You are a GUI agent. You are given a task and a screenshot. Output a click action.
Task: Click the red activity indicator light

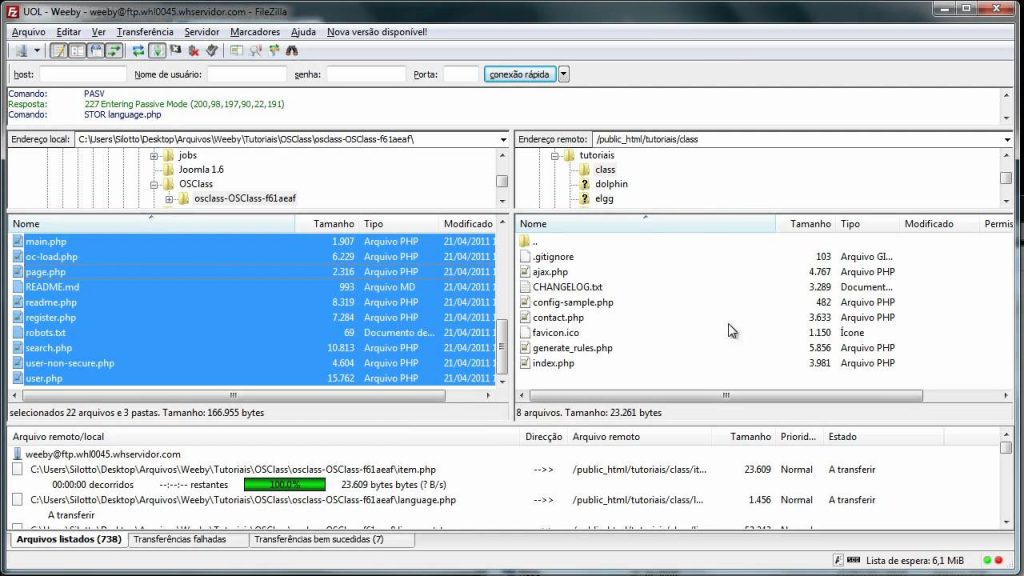click(998, 560)
